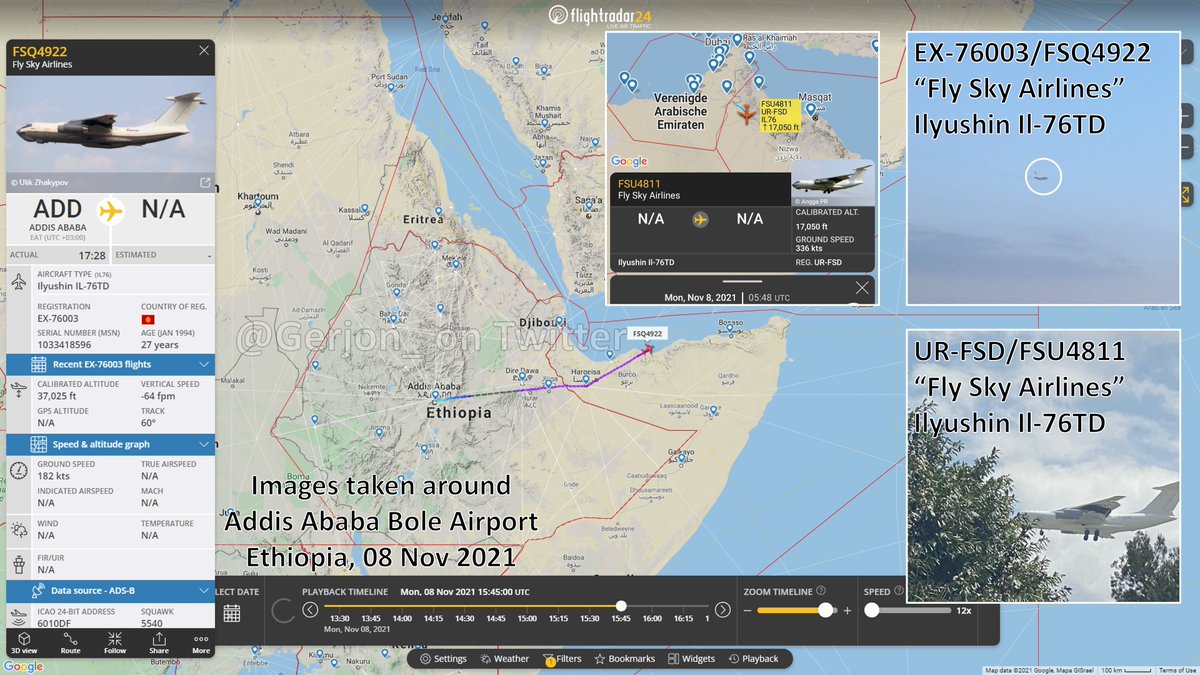This screenshot has height=675, width=1200.
Task: Click registration value EX-76003
Action: click(x=58, y=319)
